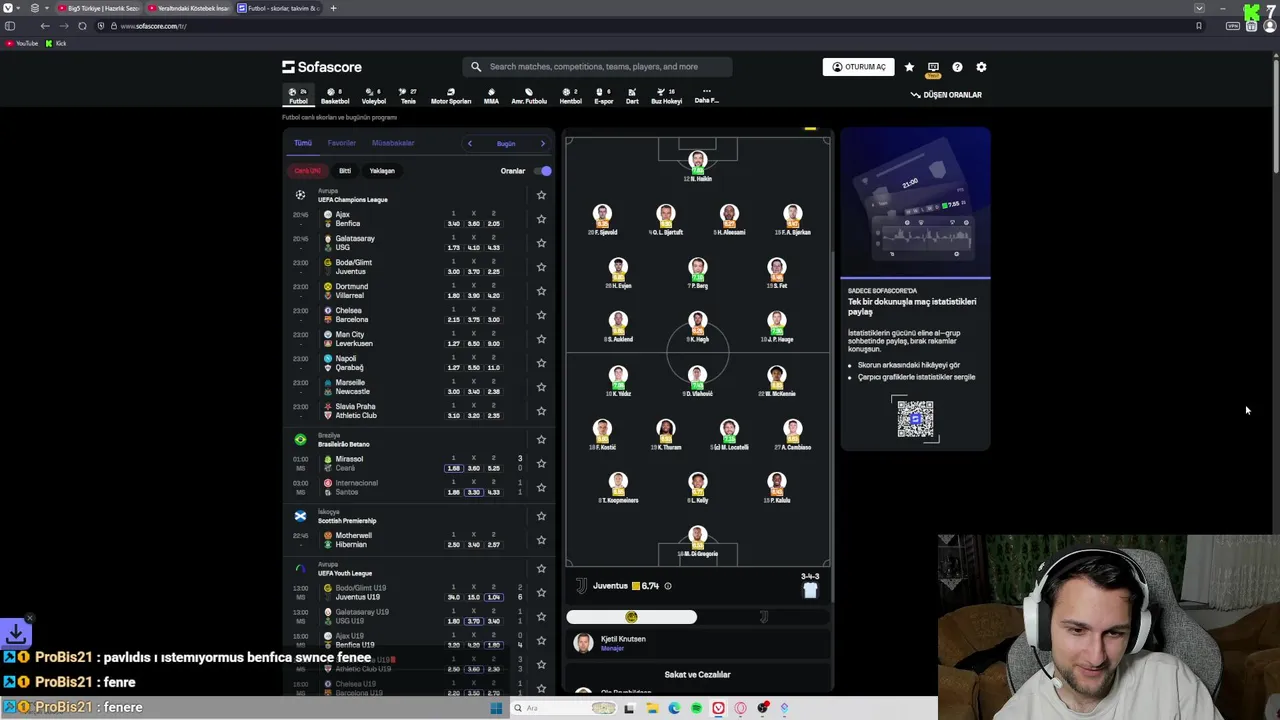Open the Marseille vs Newcastle match row
Viewport: 1280px width, 720px height.
tap(418, 387)
